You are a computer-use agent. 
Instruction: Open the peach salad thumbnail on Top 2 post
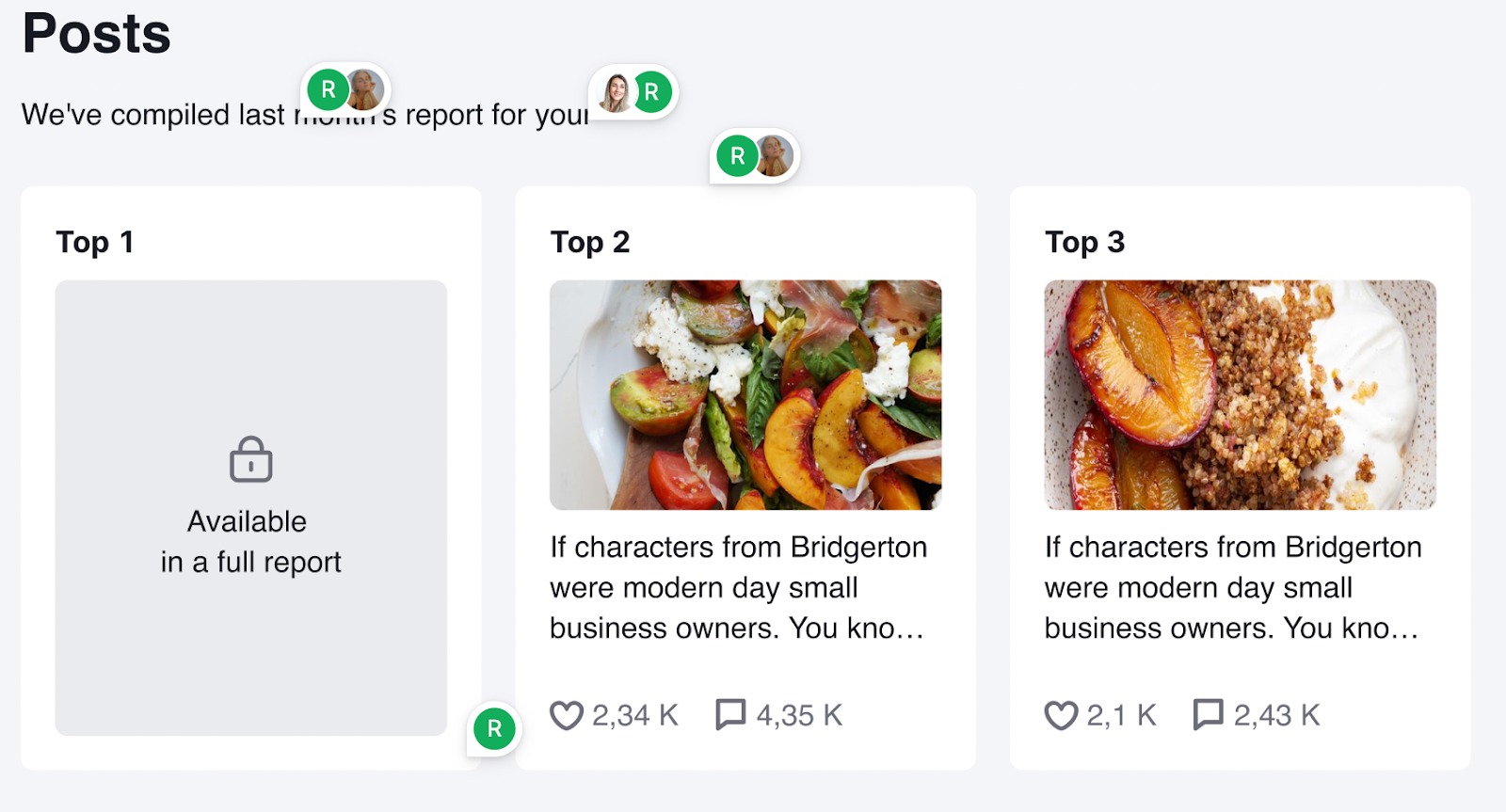[746, 392]
